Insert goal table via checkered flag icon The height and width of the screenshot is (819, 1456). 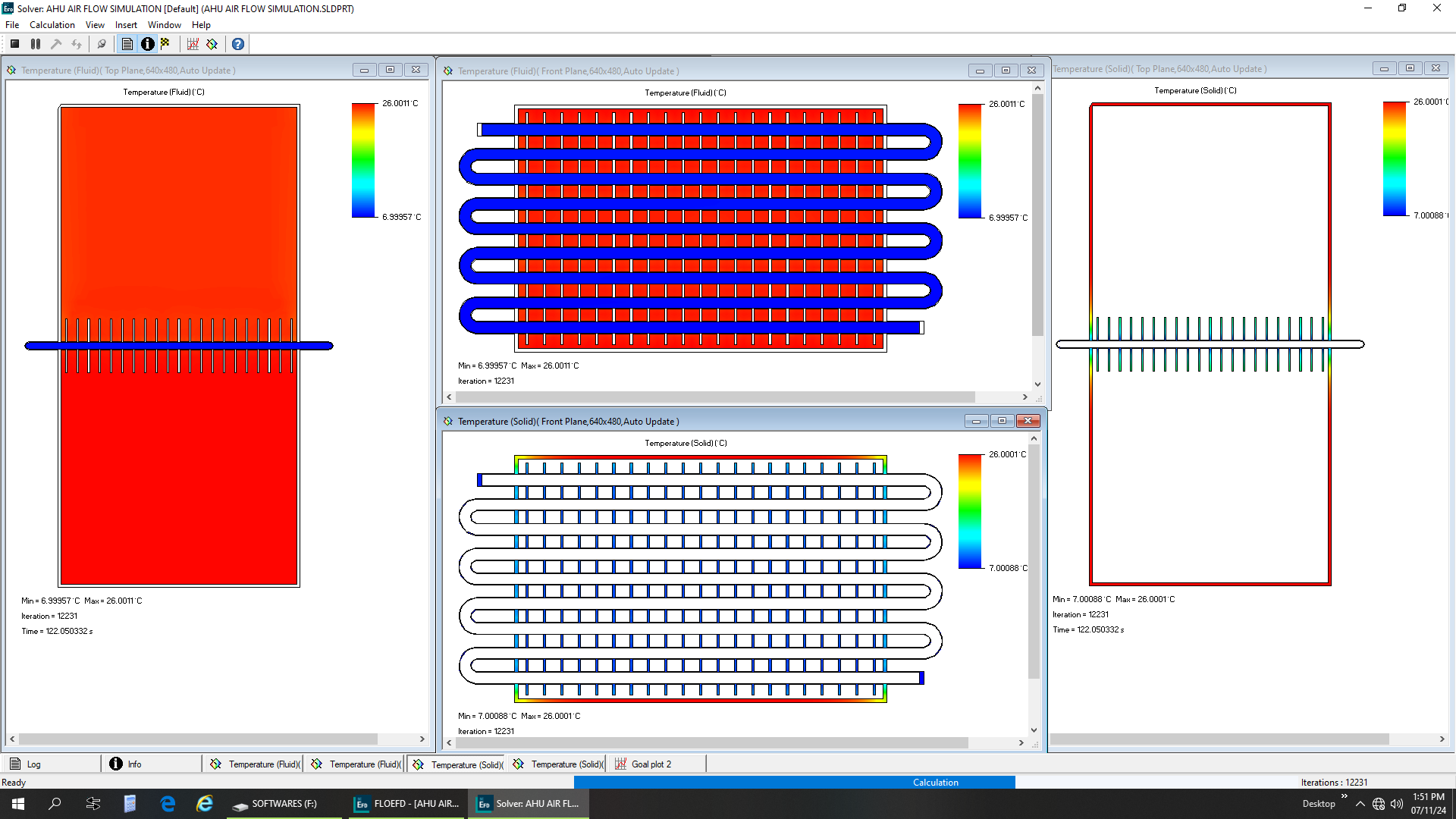click(x=165, y=44)
